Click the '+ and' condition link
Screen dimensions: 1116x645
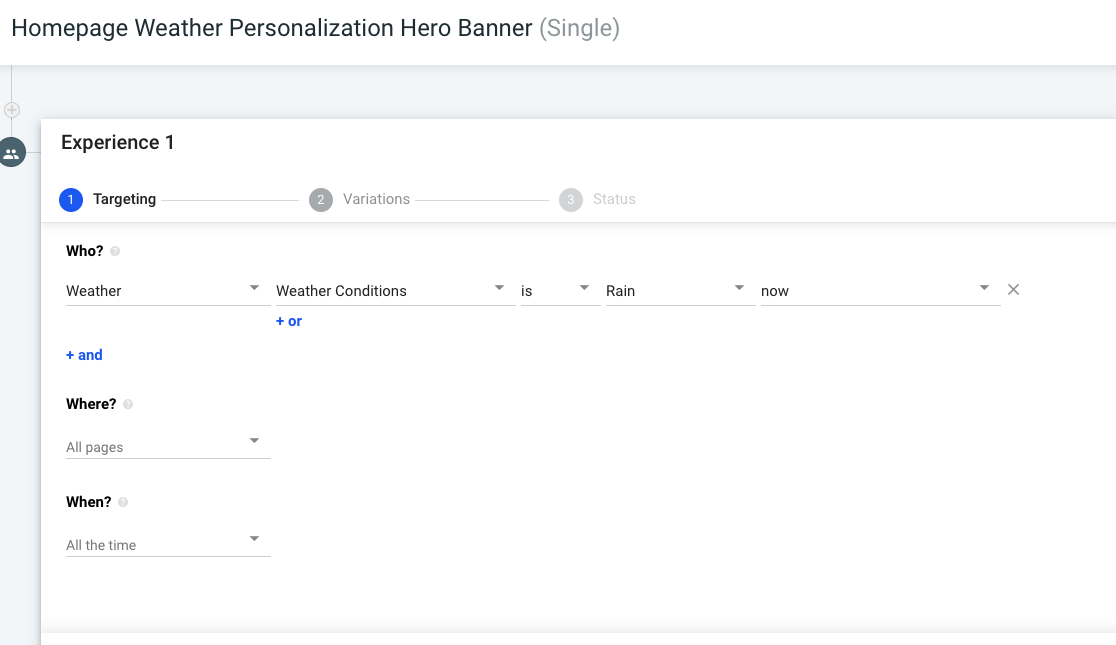[84, 355]
